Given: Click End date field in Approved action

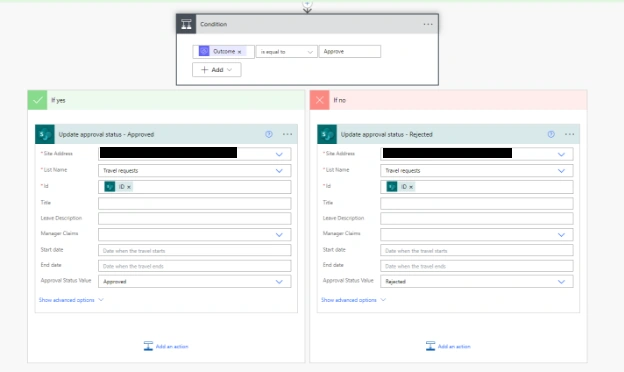Looking at the screenshot, I should coord(195,266).
